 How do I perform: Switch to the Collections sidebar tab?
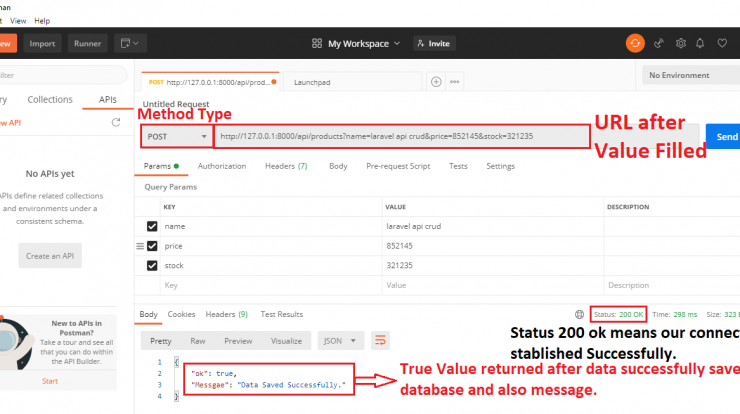(50, 100)
